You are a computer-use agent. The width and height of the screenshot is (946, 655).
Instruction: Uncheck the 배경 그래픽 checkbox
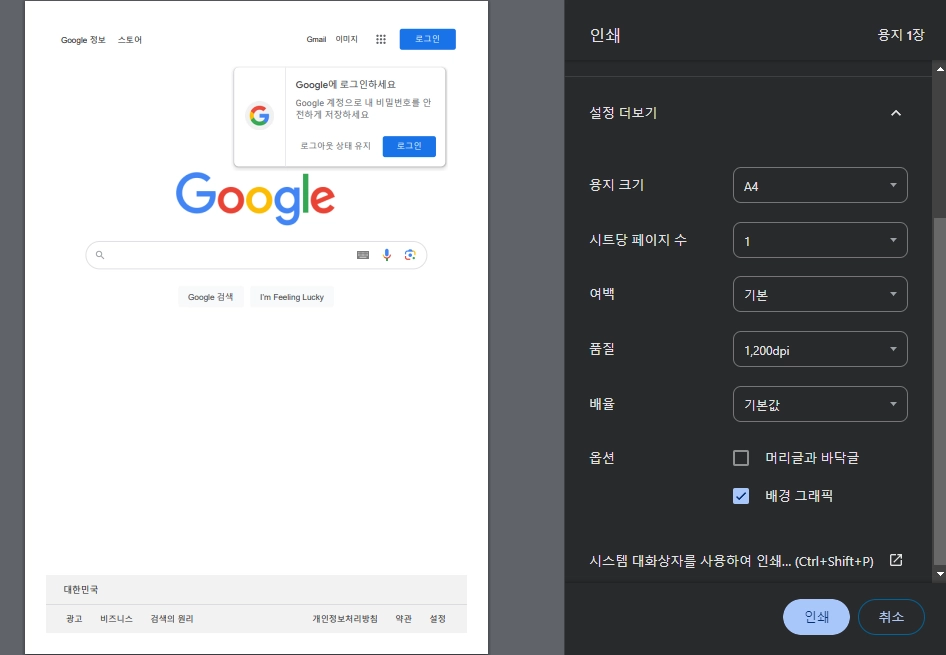(741, 495)
